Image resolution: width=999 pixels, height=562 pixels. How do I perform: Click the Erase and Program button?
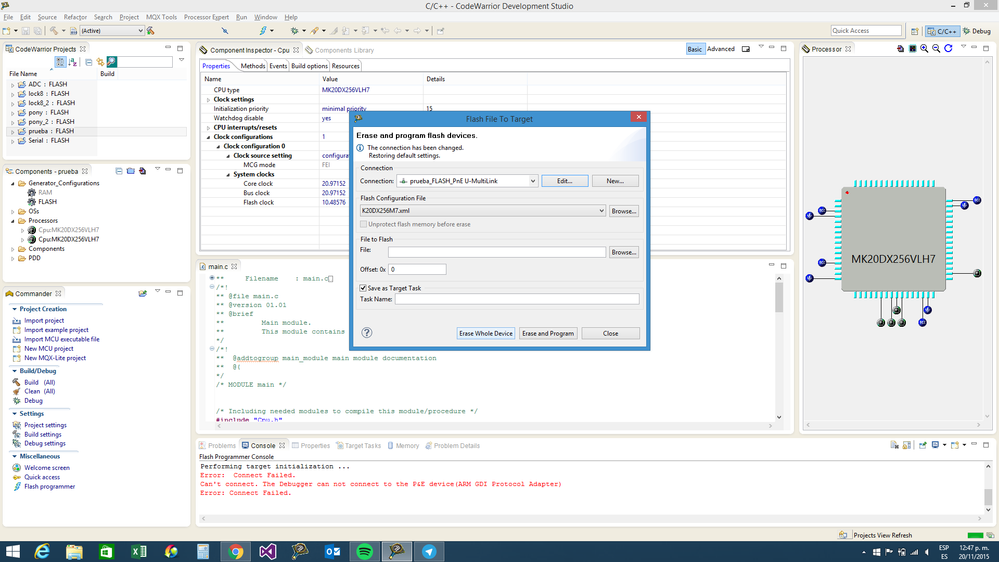[x=548, y=333]
